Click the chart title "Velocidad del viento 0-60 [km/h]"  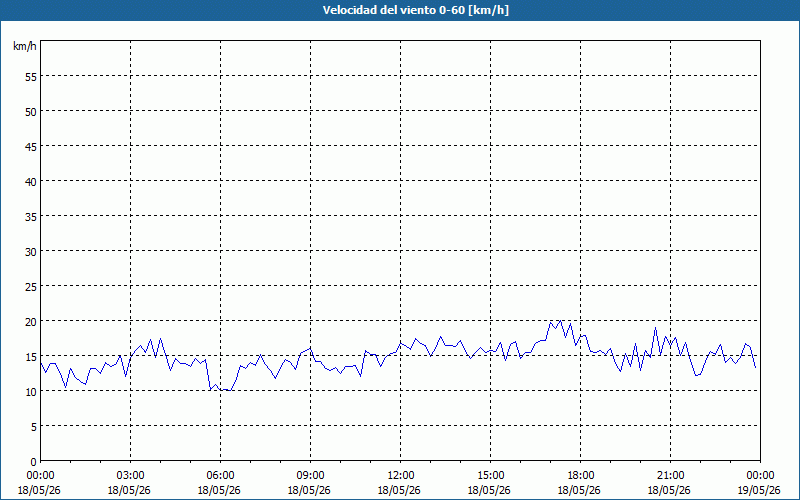415,10
